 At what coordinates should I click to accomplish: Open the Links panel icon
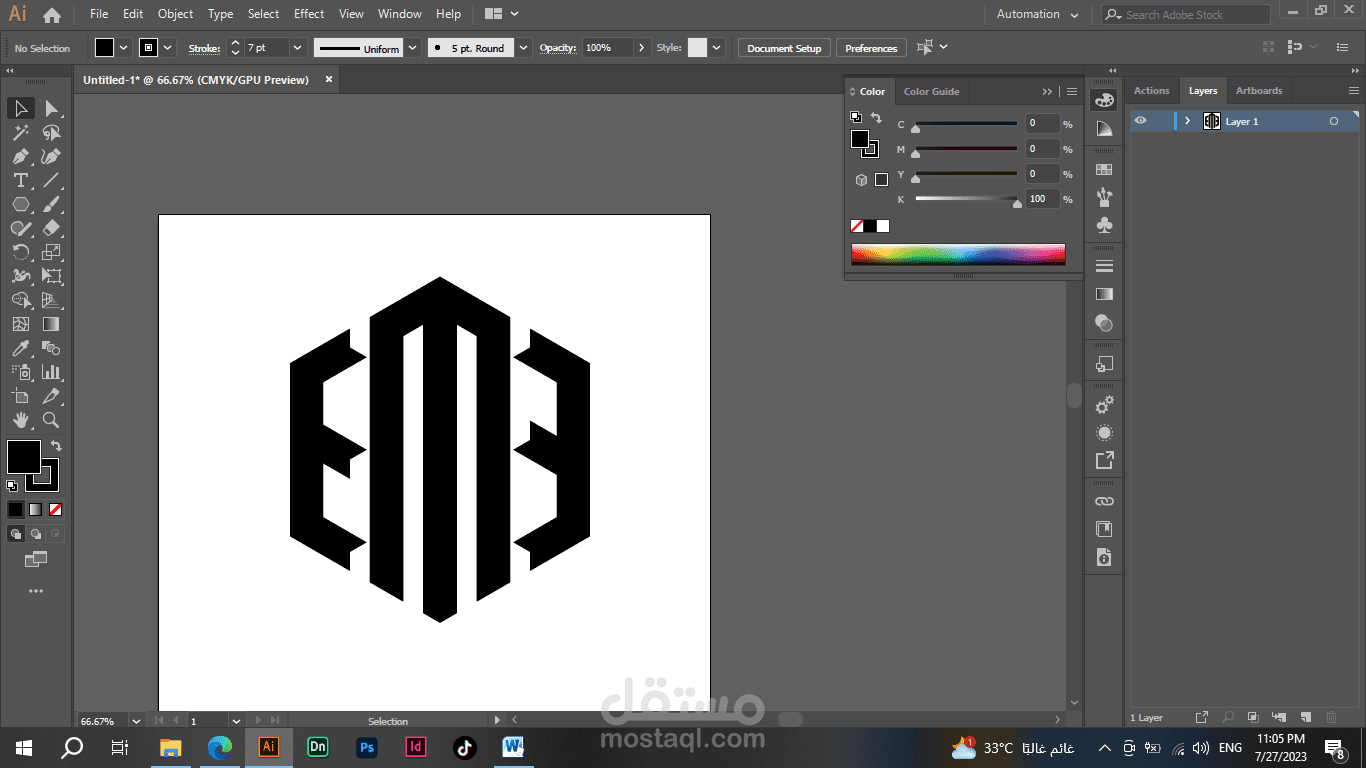pyautogui.click(x=1104, y=501)
